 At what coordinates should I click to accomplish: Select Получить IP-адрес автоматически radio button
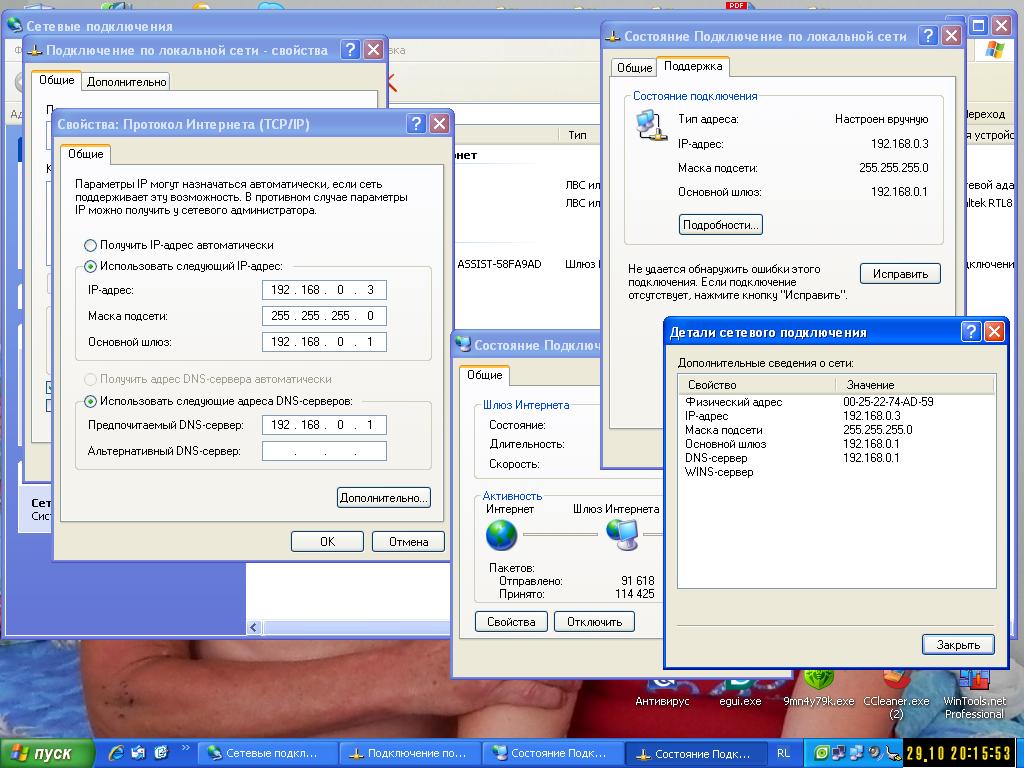[90, 246]
